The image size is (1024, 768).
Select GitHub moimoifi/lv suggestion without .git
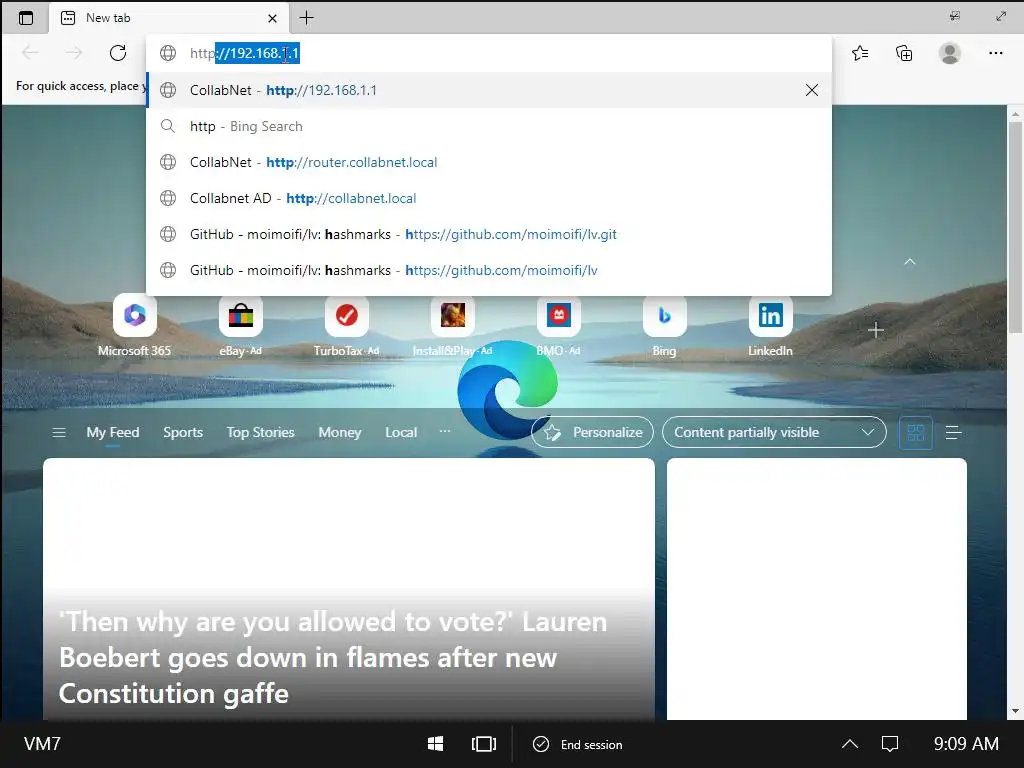(x=489, y=270)
